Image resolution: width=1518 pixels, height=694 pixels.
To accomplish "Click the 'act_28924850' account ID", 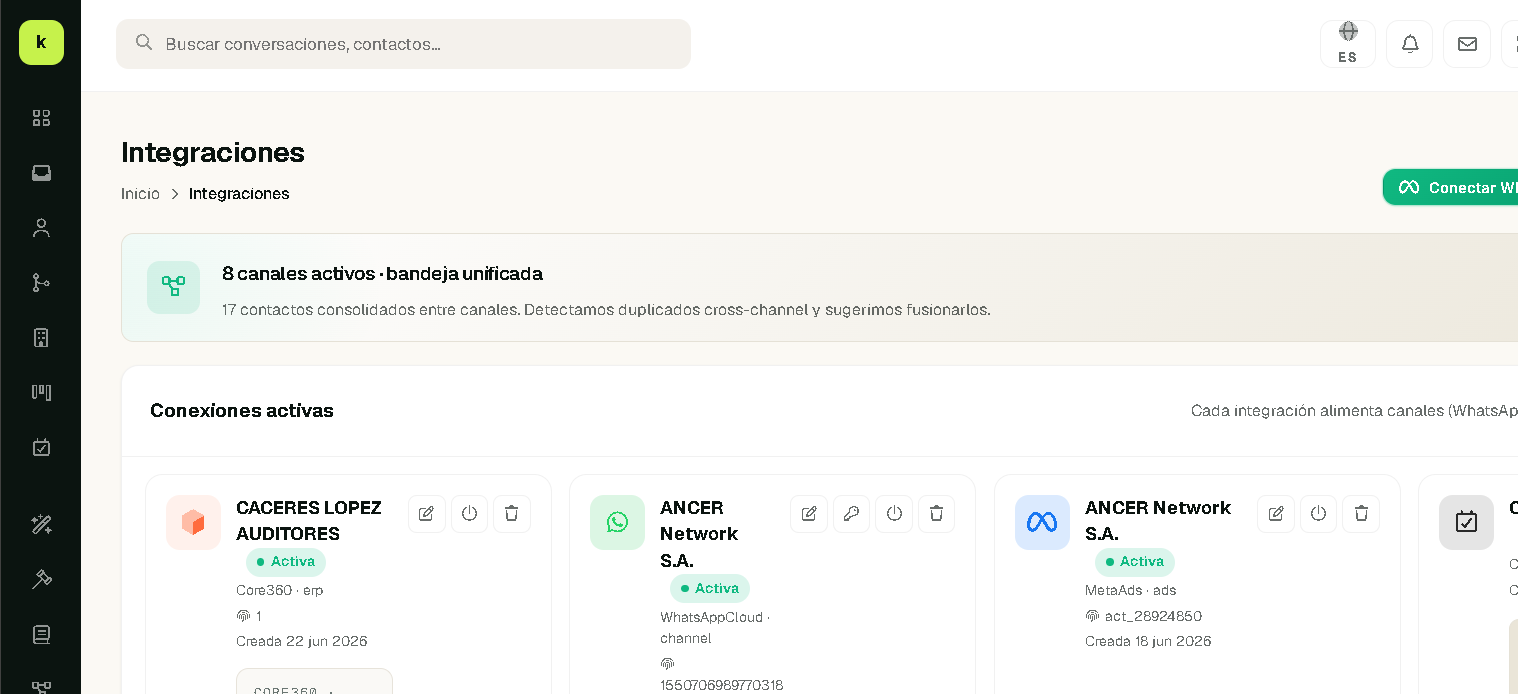I will pyautogui.click(x=1153, y=616).
